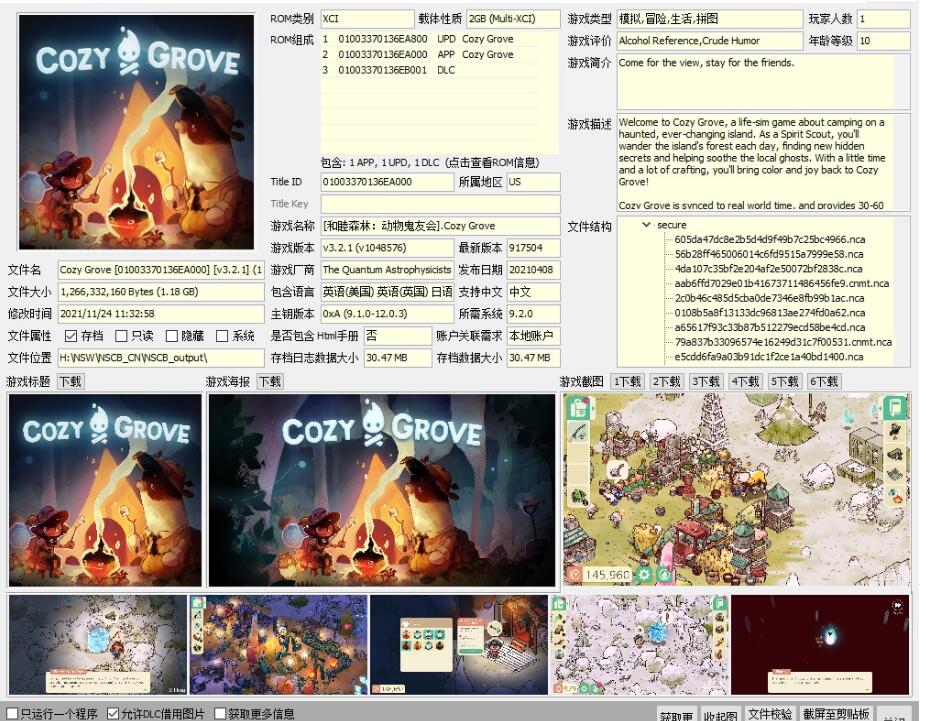Select ROM row 2 APP Cozy Grove
Image resolution: width=926 pixels, height=721 pixels.
click(x=431, y=54)
